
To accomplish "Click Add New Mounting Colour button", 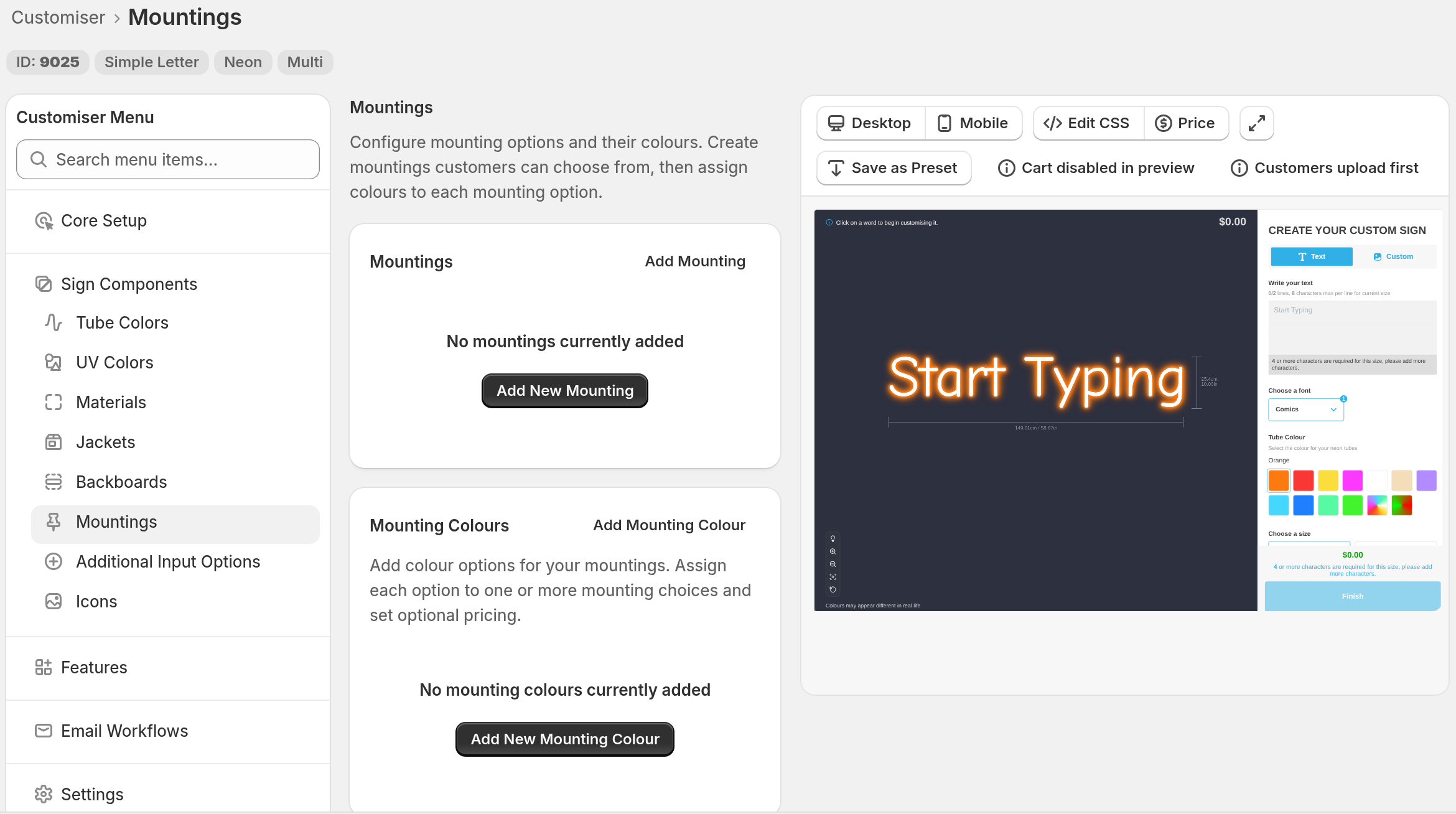I will [565, 739].
